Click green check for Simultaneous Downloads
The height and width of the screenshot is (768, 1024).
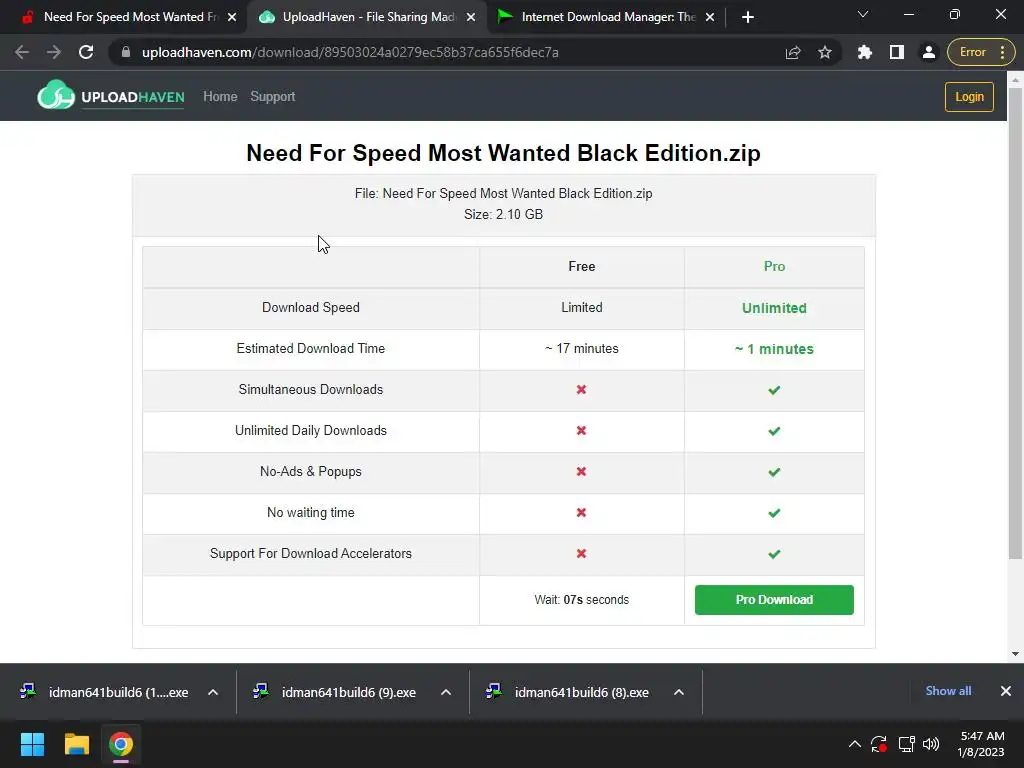[x=774, y=390]
